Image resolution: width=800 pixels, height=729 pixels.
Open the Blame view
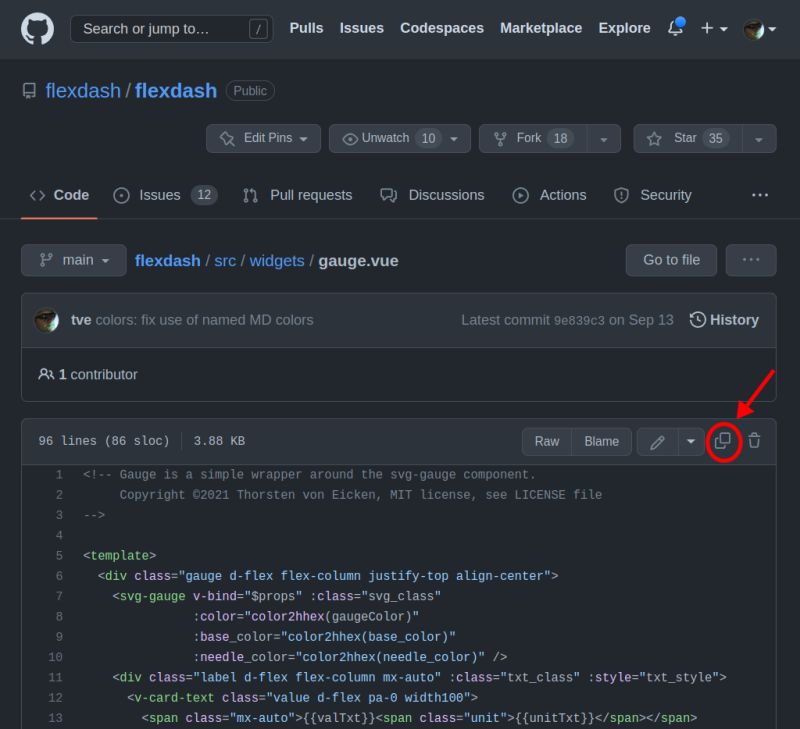(602, 441)
